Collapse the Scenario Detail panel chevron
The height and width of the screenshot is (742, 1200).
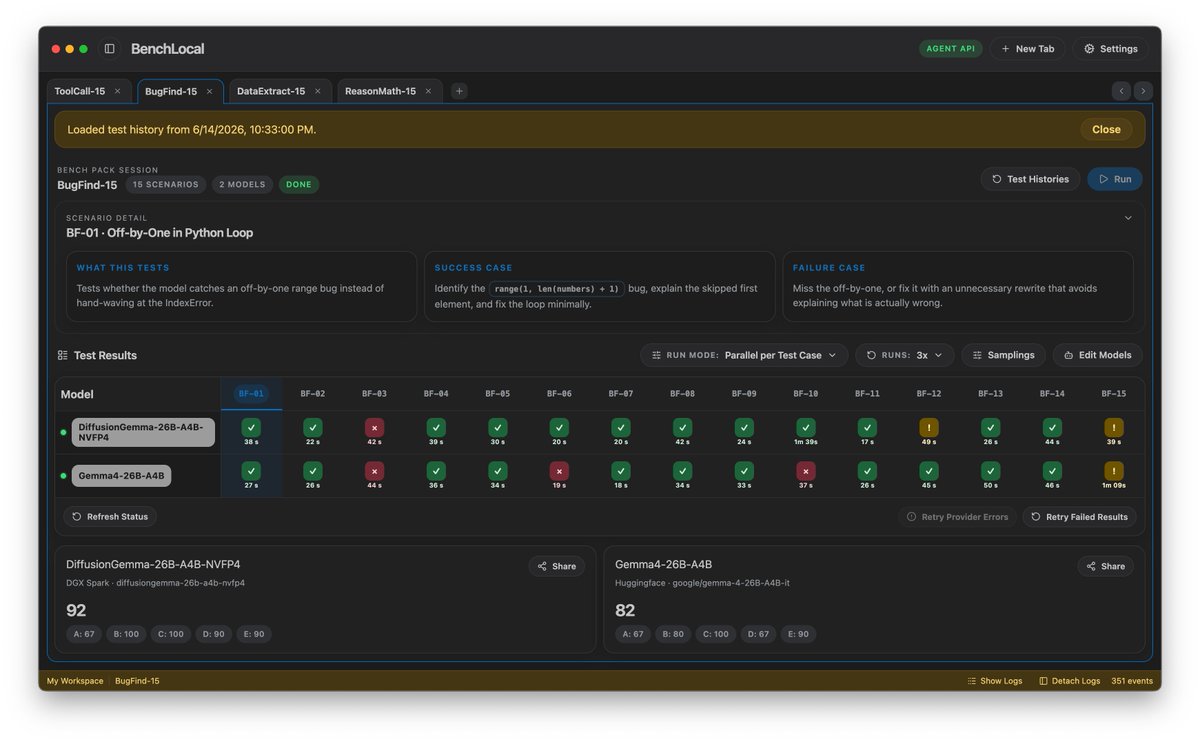click(1128, 218)
